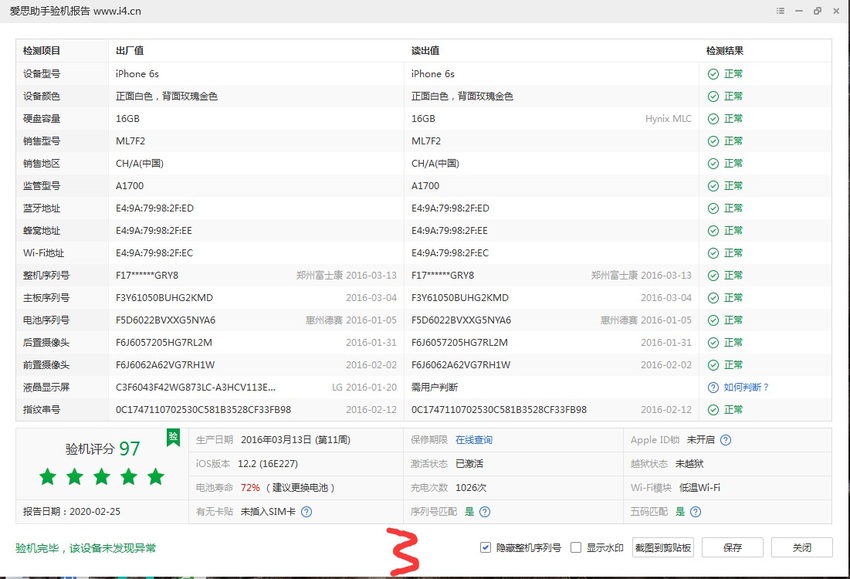Click the 保存 button

pyautogui.click(x=732, y=548)
